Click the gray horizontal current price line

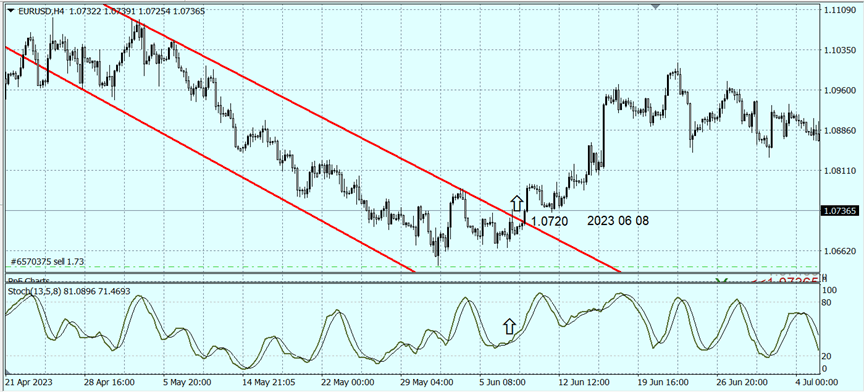coord(411,211)
